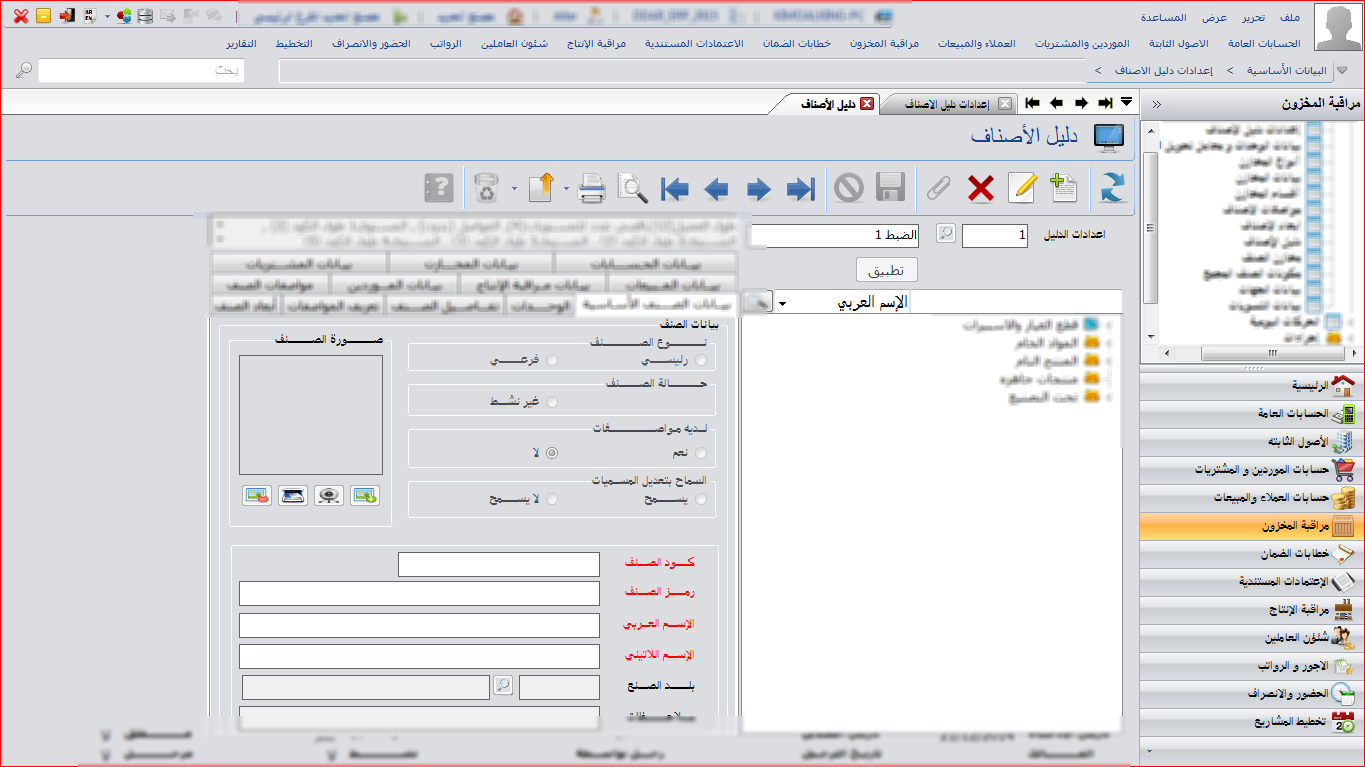Open the الإسم العربي search field dropdown
The height and width of the screenshot is (767, 1365).
782,303
